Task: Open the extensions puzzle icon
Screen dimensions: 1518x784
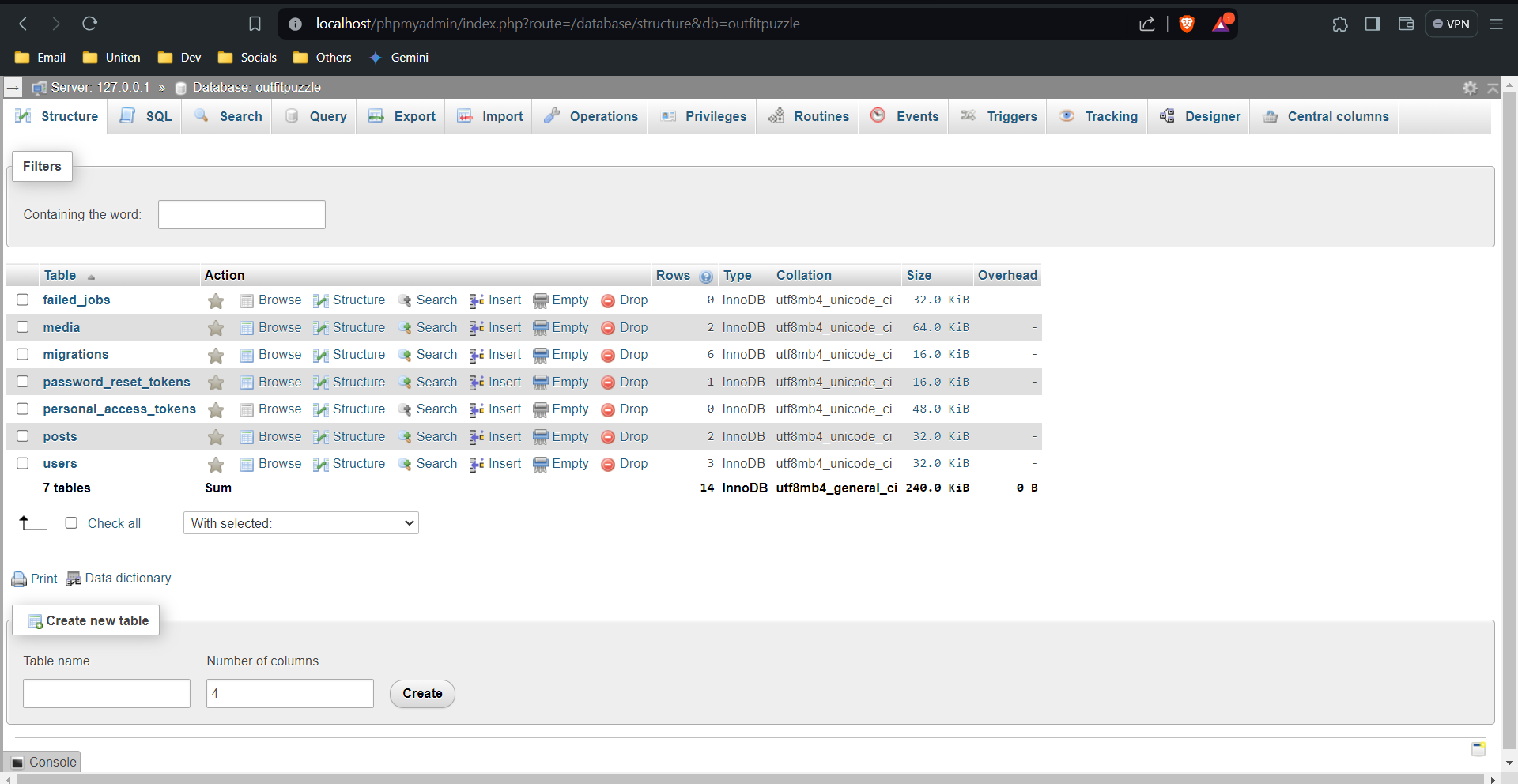Action: tap(1339, 24)
